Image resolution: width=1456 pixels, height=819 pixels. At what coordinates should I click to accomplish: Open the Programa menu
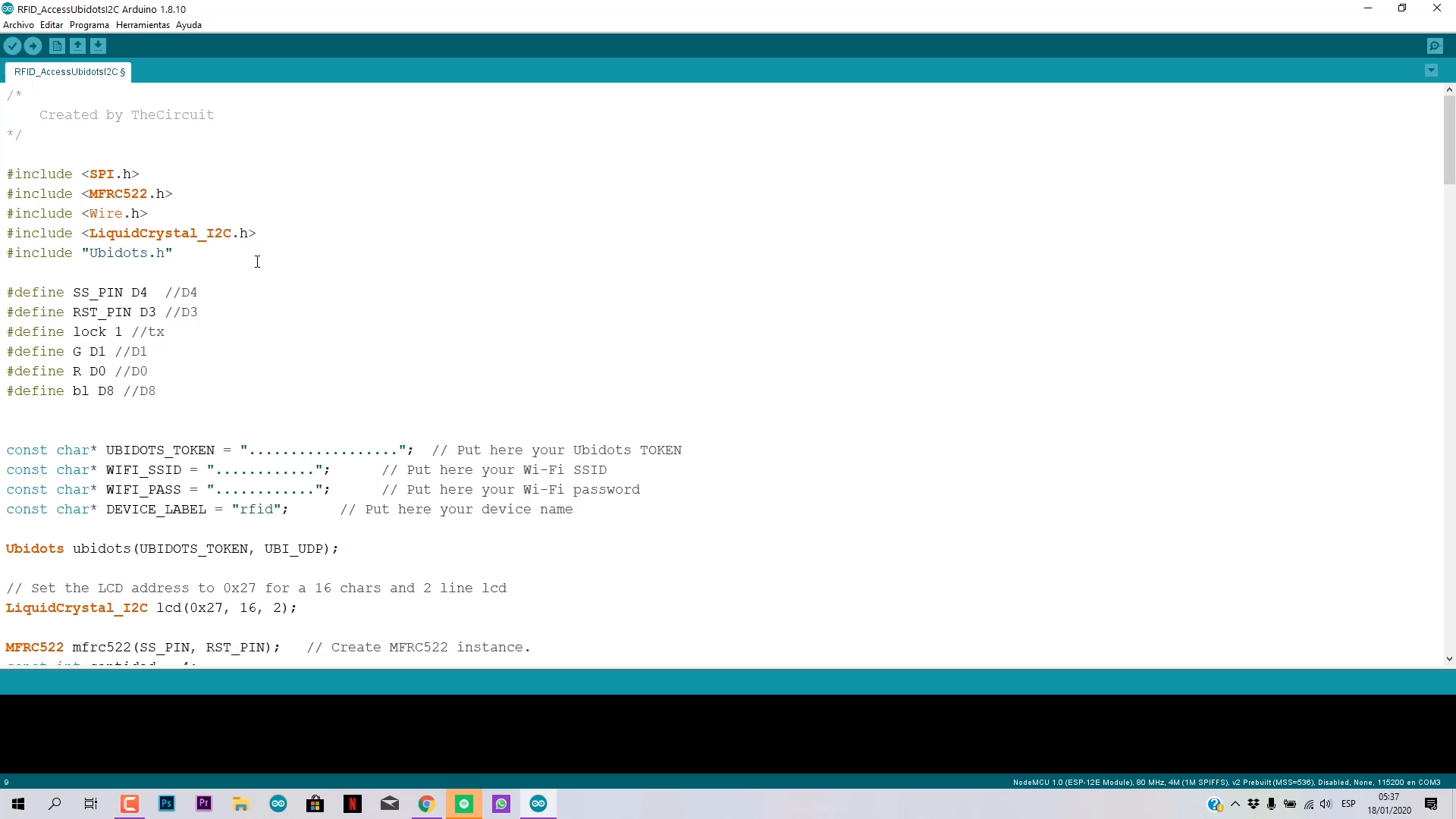point(87,24)
